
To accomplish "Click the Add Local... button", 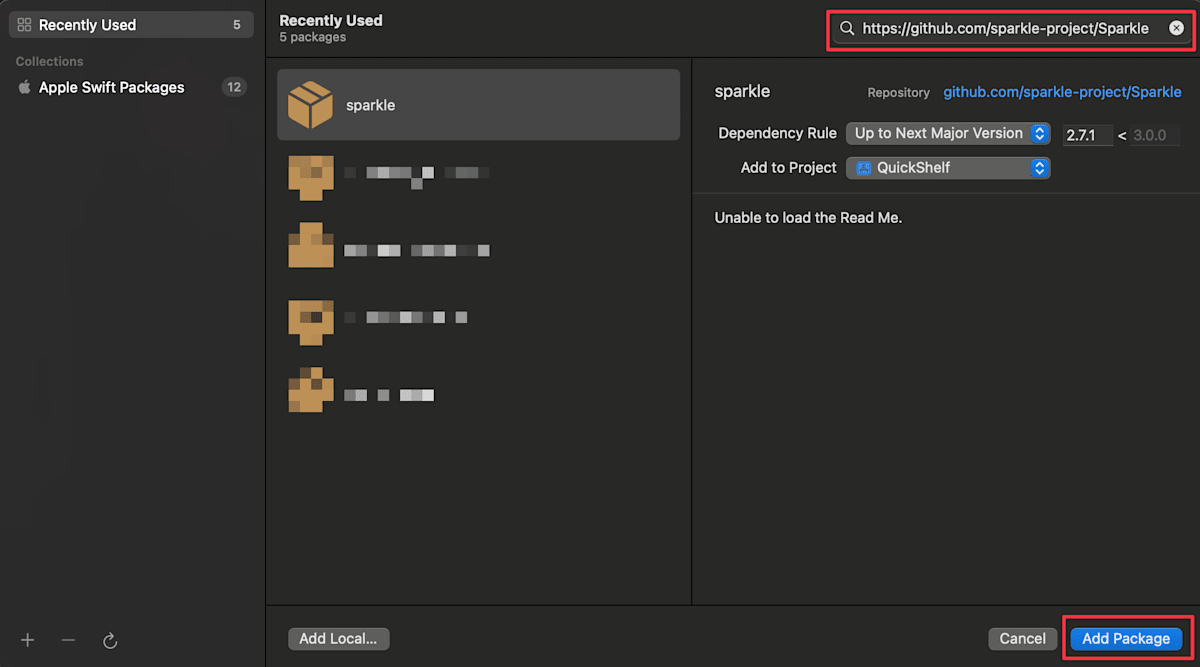I will (338, 639).
